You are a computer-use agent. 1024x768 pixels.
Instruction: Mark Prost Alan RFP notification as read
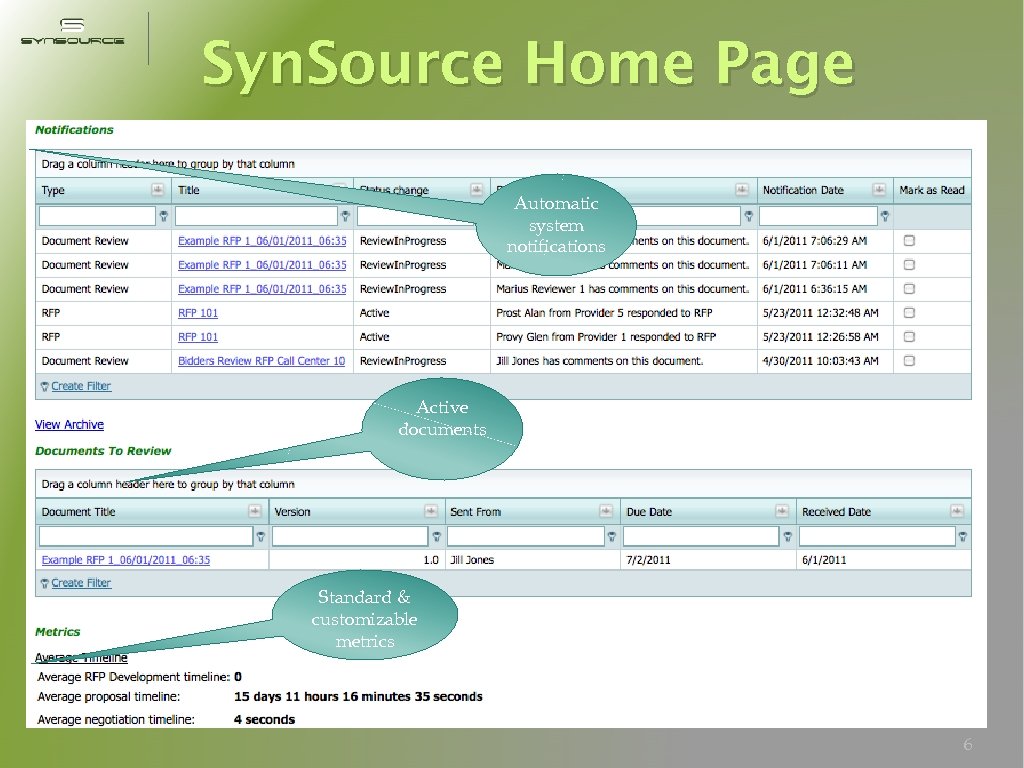tap(909, 313)
